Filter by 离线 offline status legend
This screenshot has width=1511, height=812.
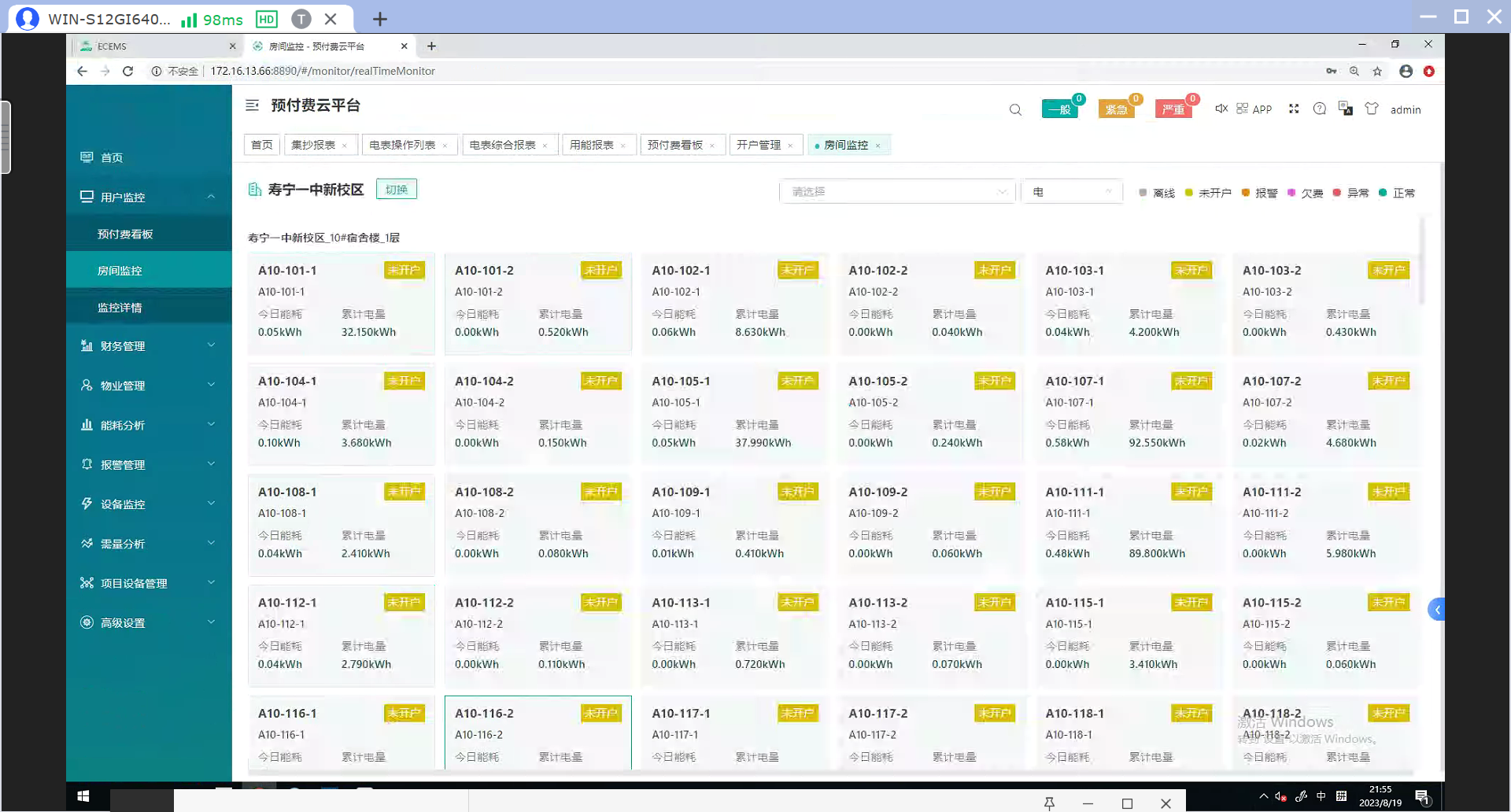pos(1157,193)
